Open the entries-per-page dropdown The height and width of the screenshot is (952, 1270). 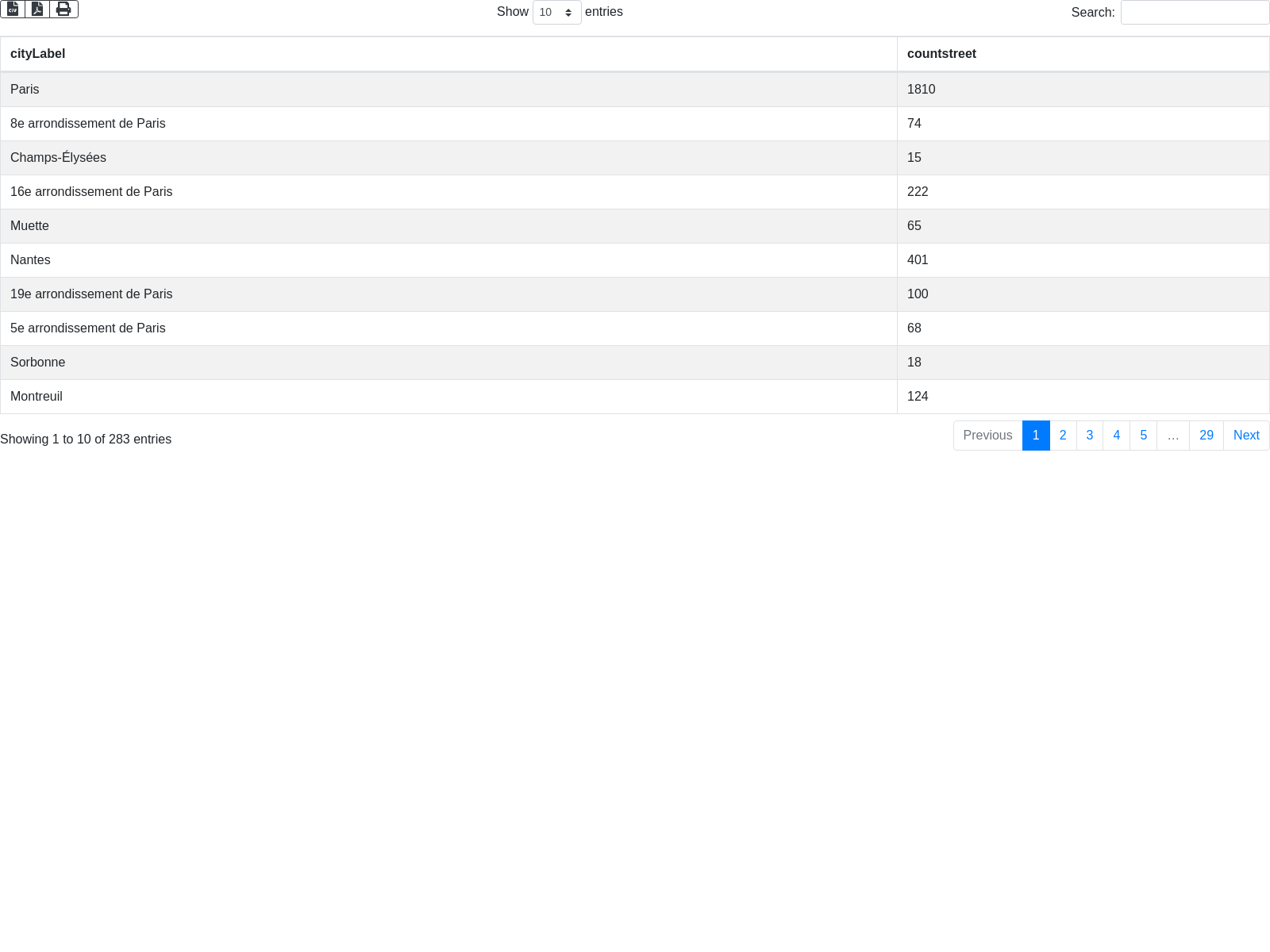click(x=556, y=13)
